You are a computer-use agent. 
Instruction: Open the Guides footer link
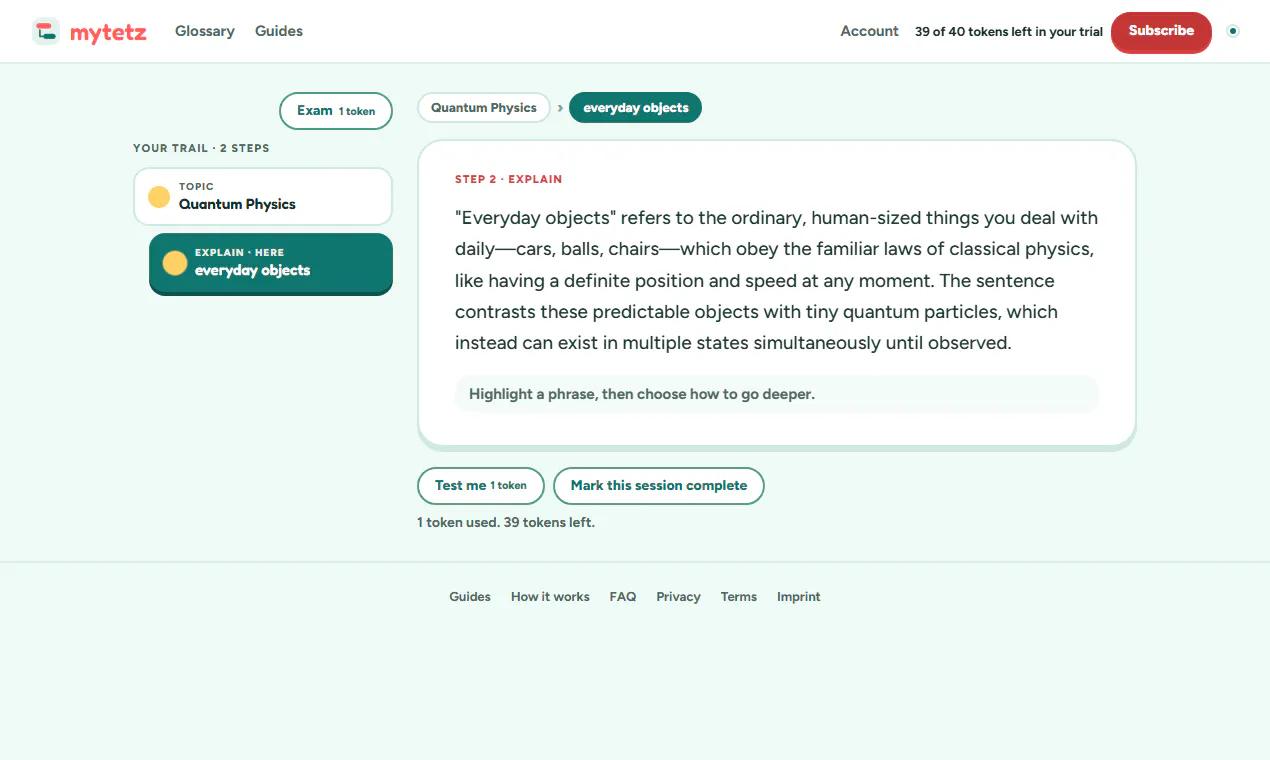470,597
